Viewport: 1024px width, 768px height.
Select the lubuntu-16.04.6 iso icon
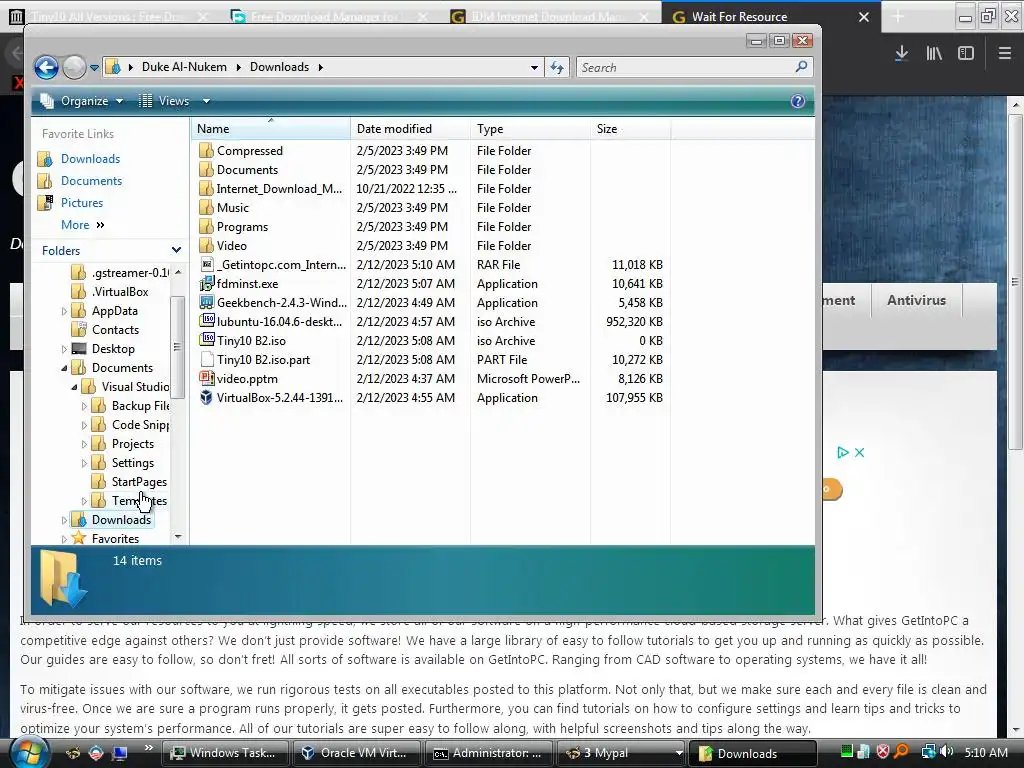(206, 321)
